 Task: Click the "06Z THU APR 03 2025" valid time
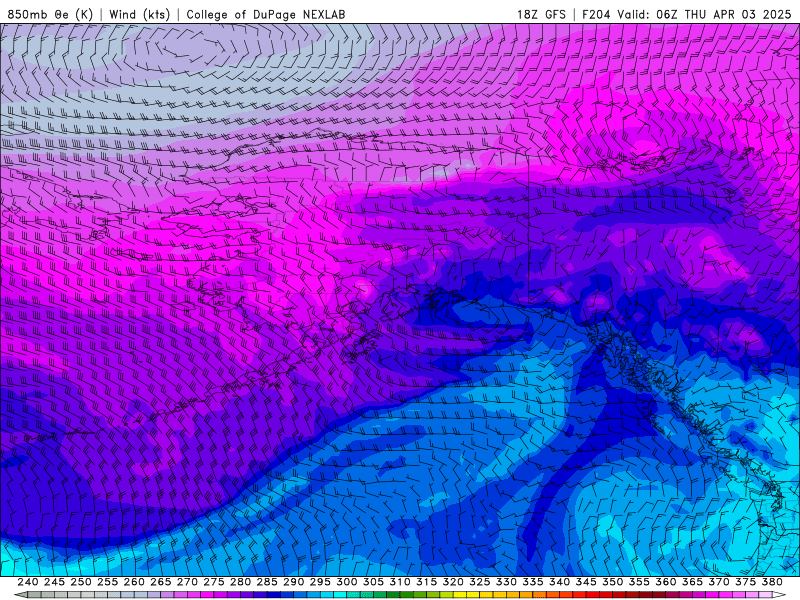tap(723, 14)
